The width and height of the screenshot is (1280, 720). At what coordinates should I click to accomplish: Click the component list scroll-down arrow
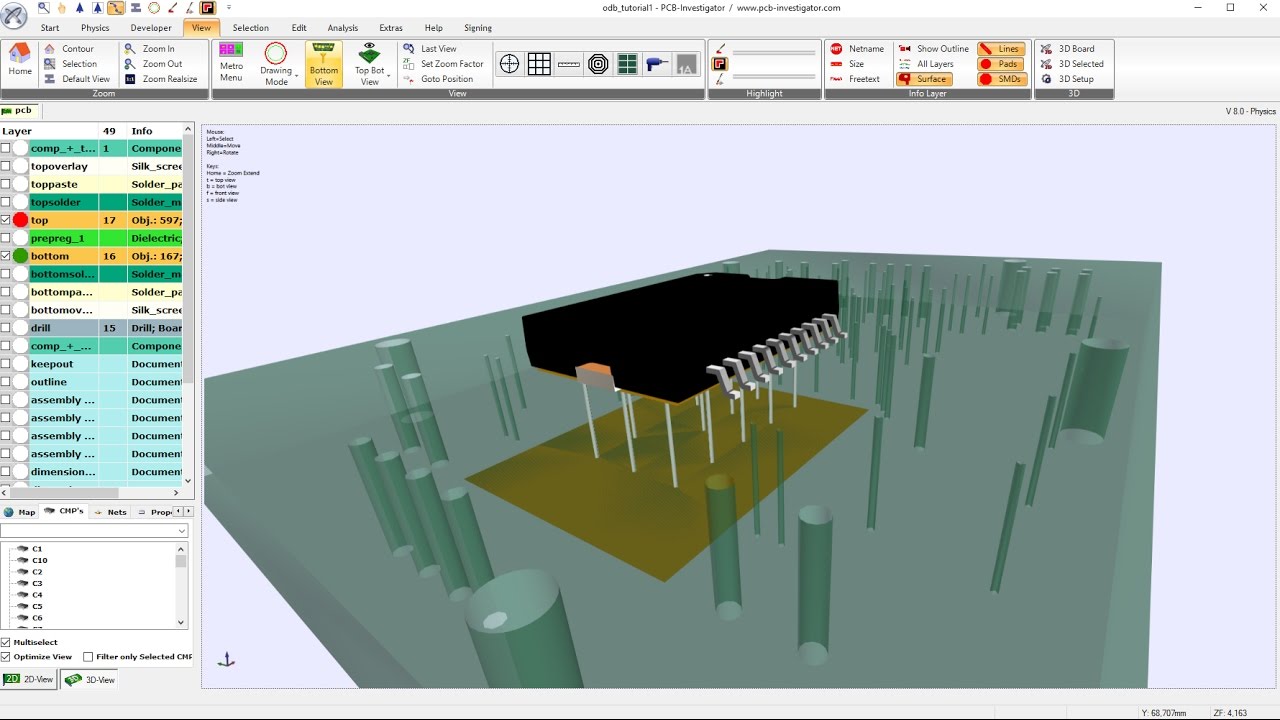point(181,622)
